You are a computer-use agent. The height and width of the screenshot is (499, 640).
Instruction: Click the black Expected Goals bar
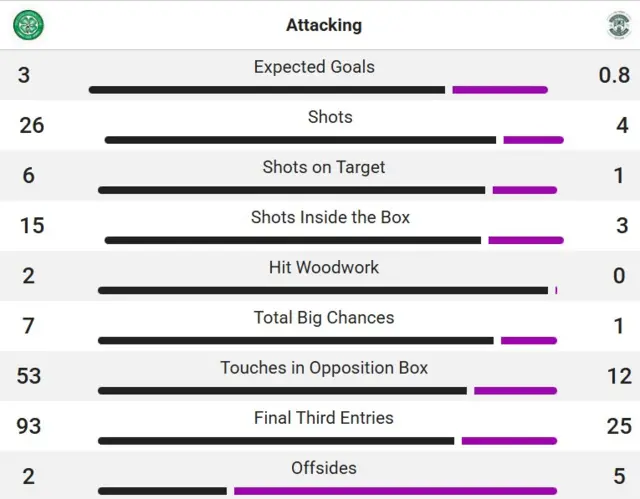266,90
